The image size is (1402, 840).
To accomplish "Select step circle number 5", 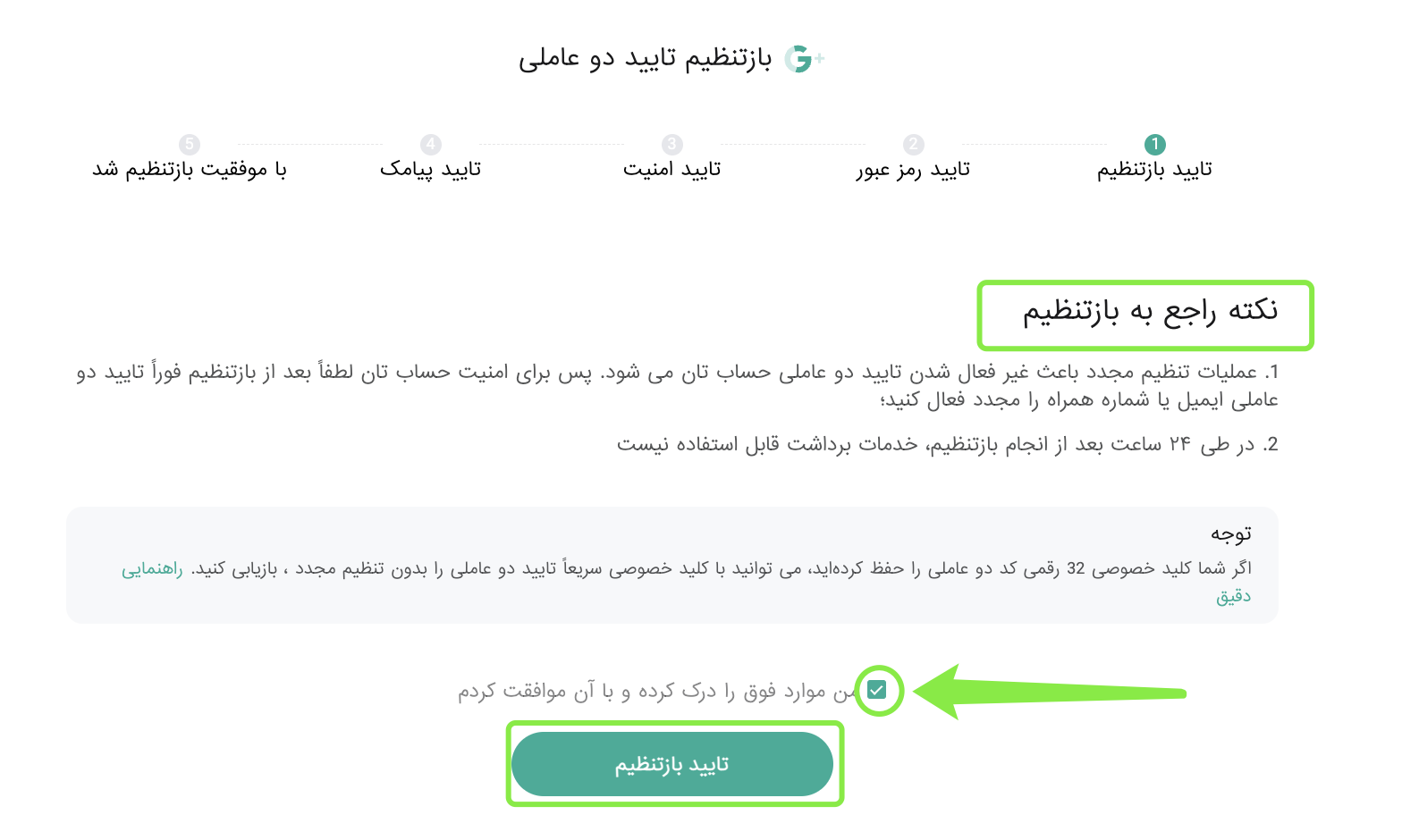I will (x=189, y=144).
